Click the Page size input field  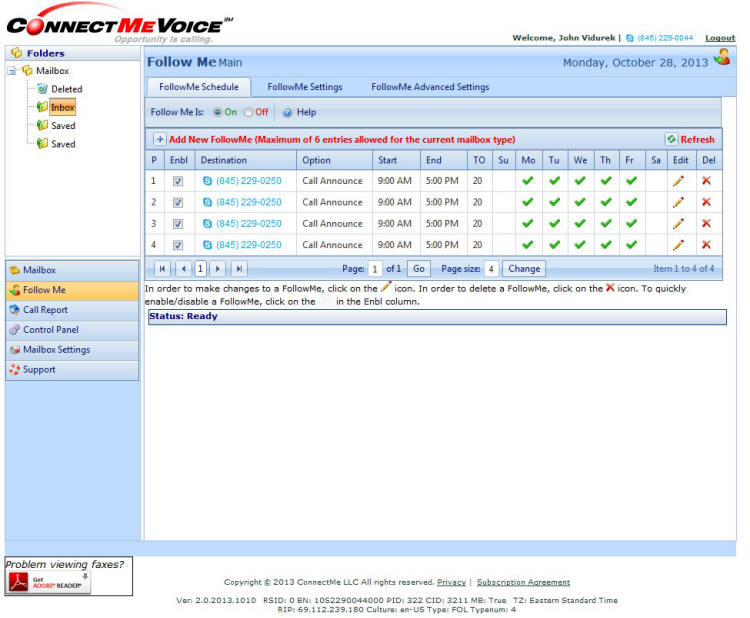pos(491,269)
